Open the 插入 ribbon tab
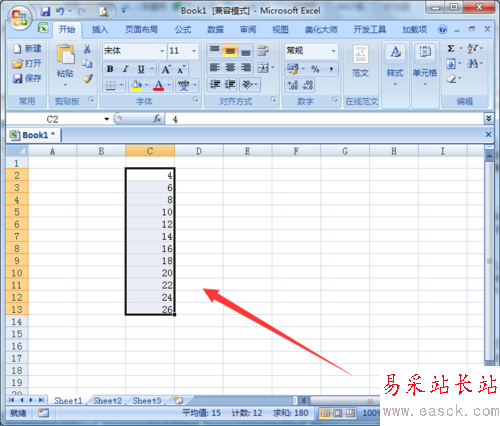The image size is (500, 426). (100, 30)
